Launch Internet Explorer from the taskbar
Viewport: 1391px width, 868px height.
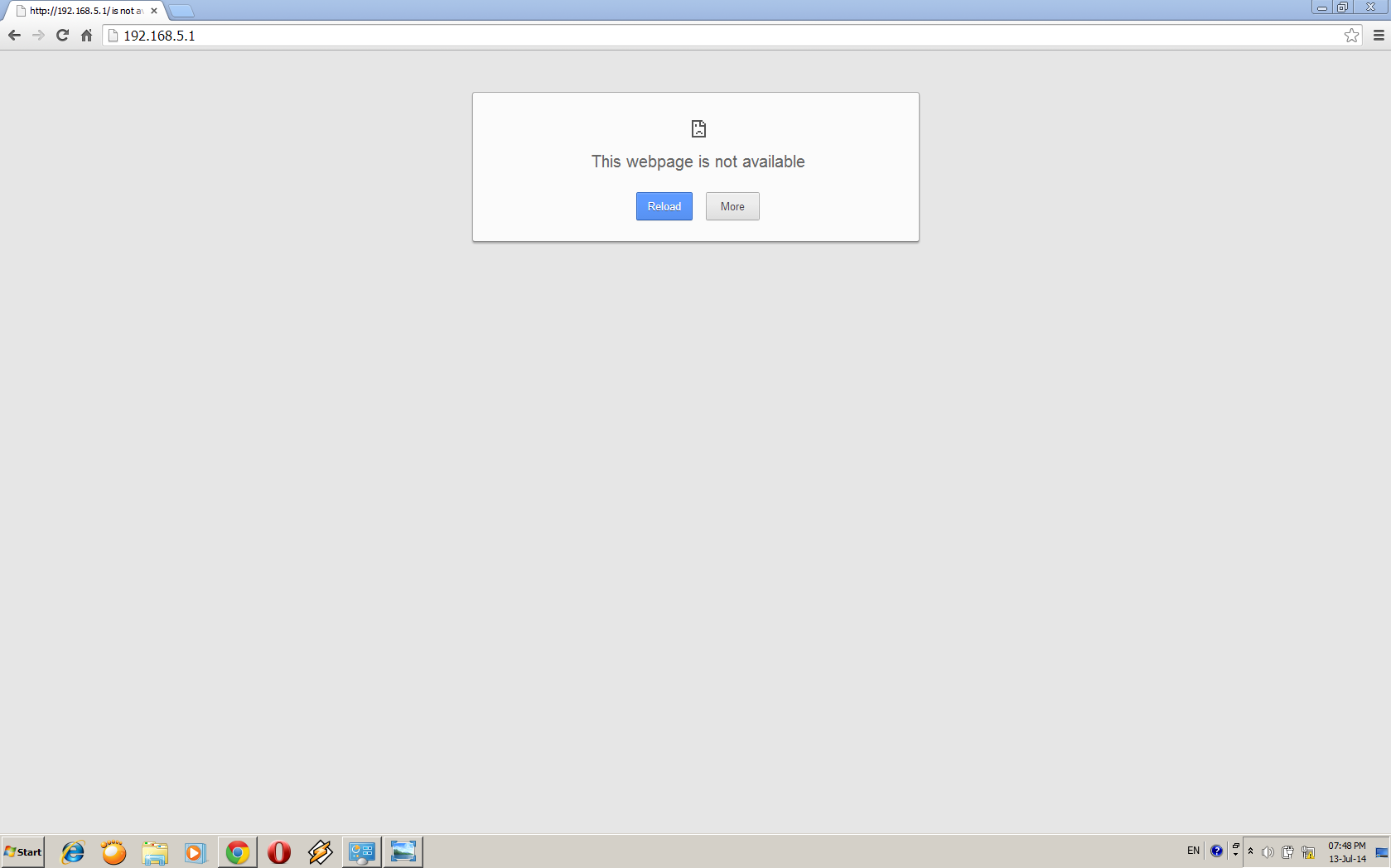(x=73, y=851)
